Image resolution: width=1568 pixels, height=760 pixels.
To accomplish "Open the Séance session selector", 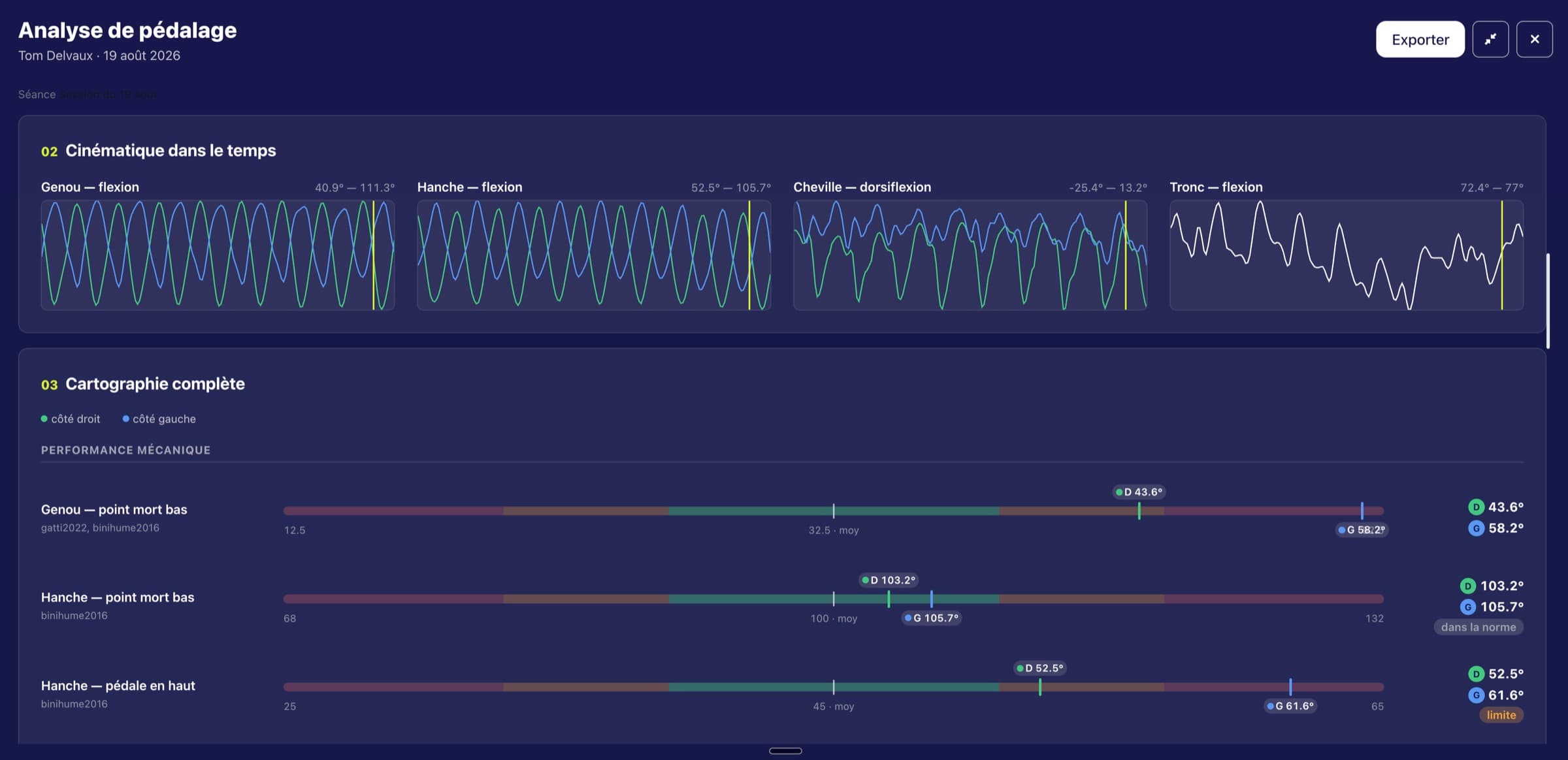I will click(x=109, y=94).
